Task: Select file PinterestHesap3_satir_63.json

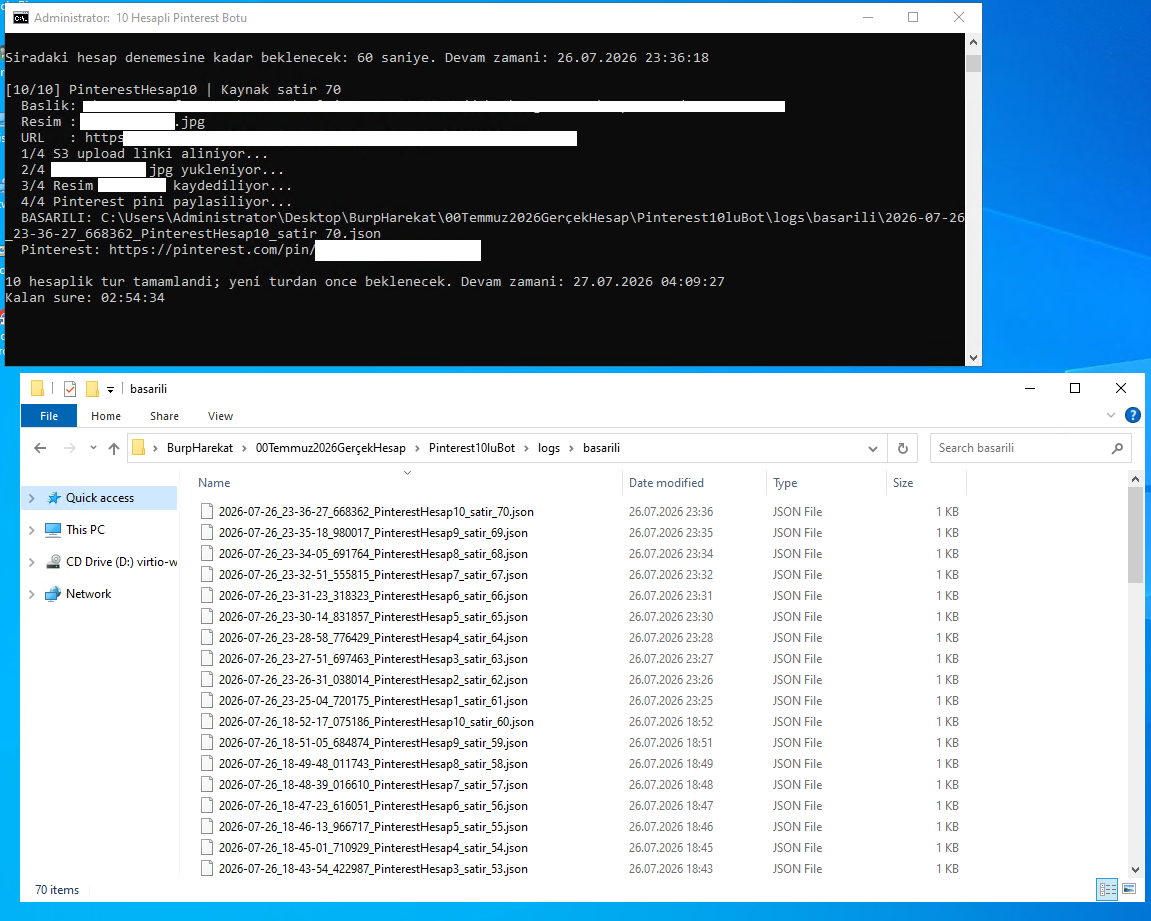Action: click(x=373, y=659)
